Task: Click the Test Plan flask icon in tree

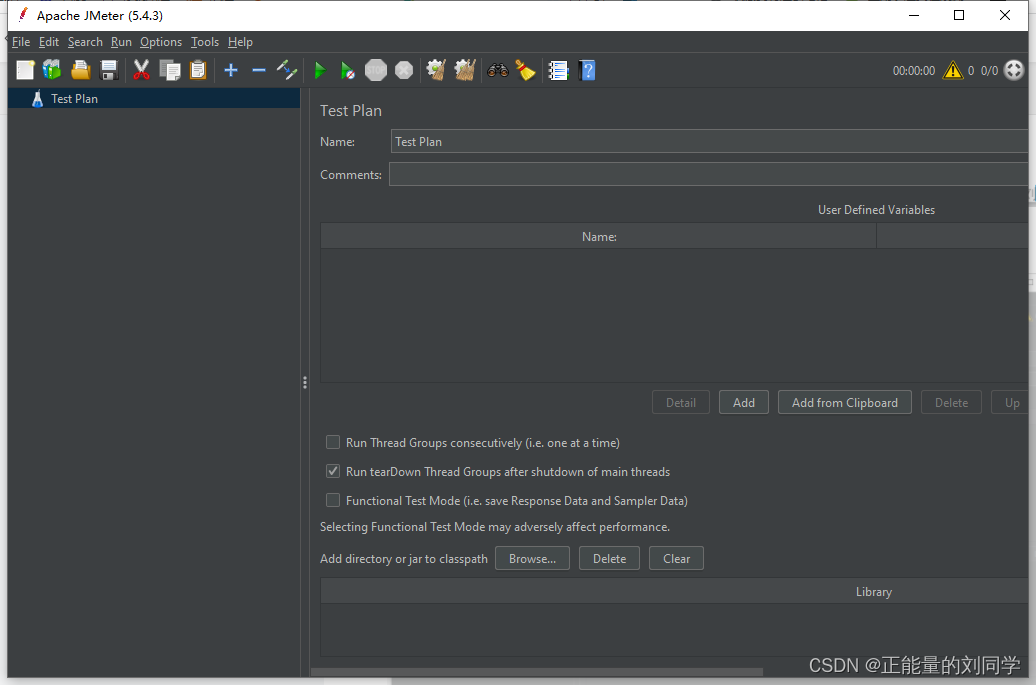Action: (x=38, y=99)
